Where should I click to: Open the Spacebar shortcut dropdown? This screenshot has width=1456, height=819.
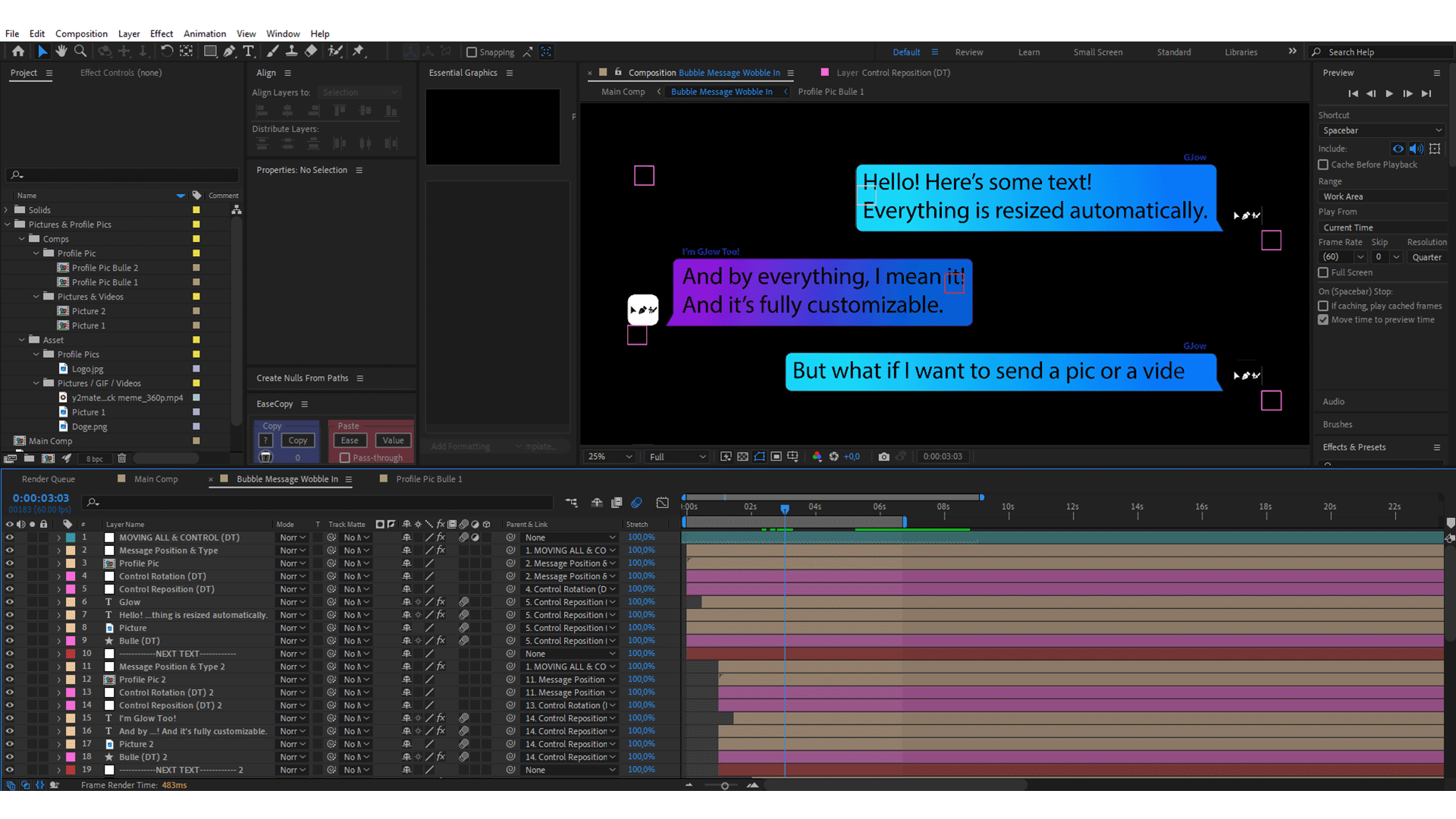(1382, 130)
